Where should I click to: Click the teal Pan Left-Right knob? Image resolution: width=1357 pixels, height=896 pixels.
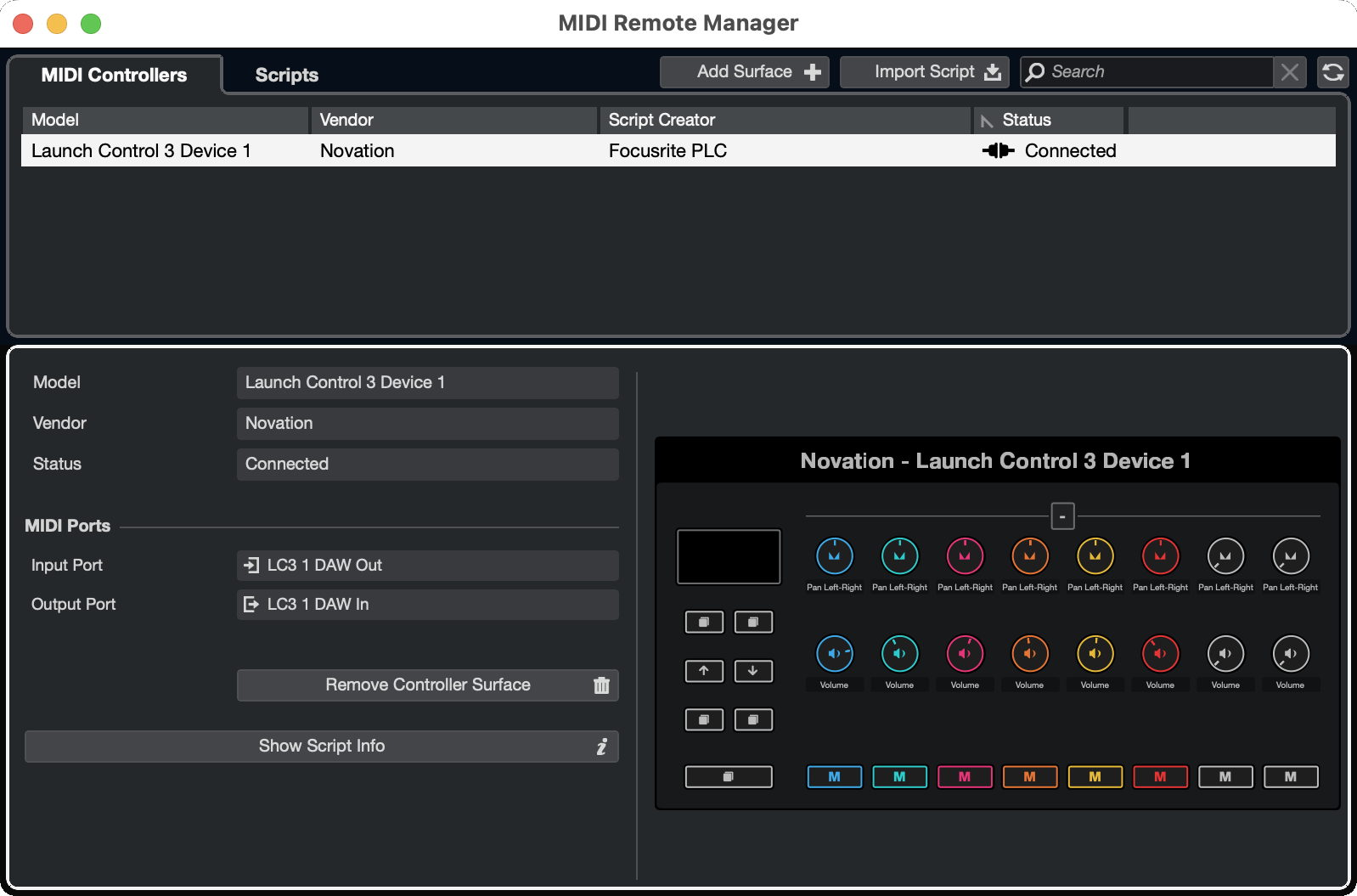coord(899,556)
